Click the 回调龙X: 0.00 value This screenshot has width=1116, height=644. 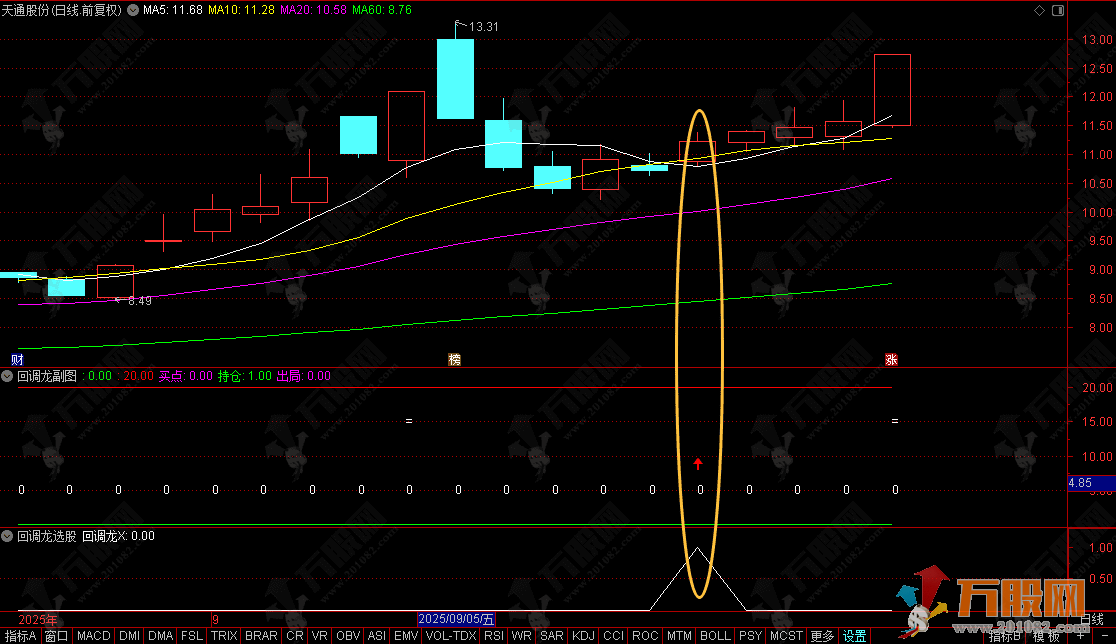click(118, 536)
